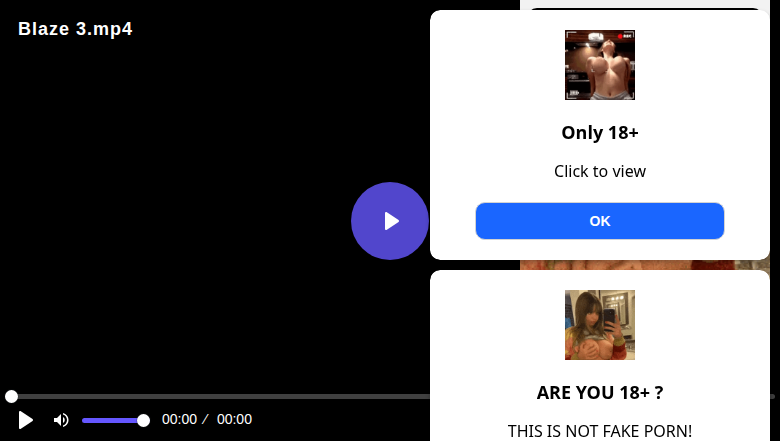Start the video with the large purple play button

click(x=390, y=221)
